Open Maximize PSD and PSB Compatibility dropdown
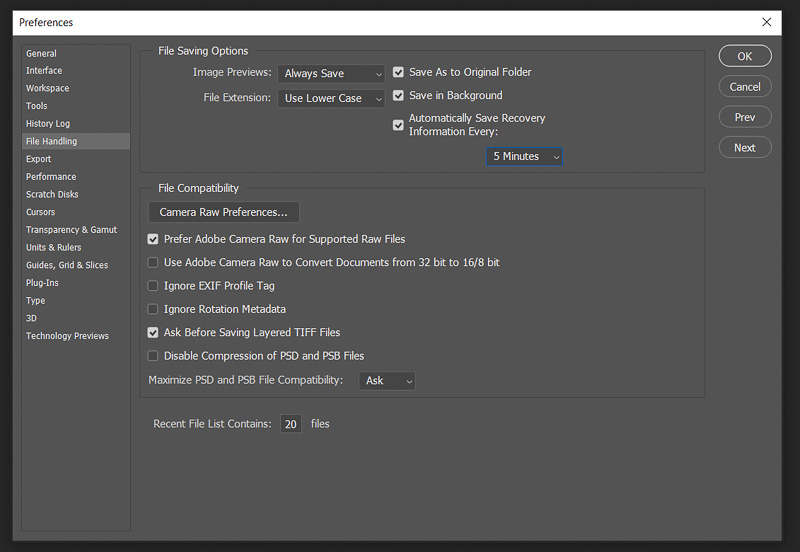The width and height of the screenshot is (800, 552). pos(386,381)
